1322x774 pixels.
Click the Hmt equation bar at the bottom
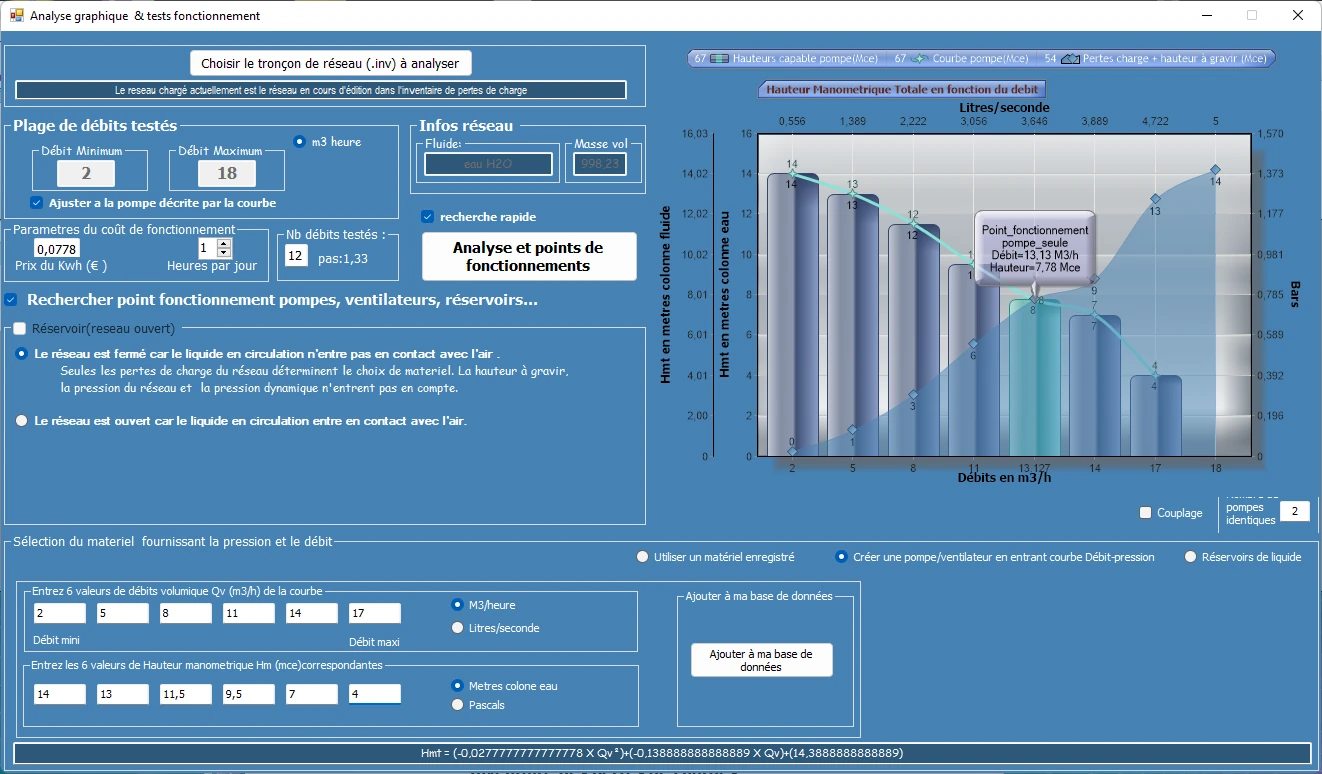tap(661, 754)
